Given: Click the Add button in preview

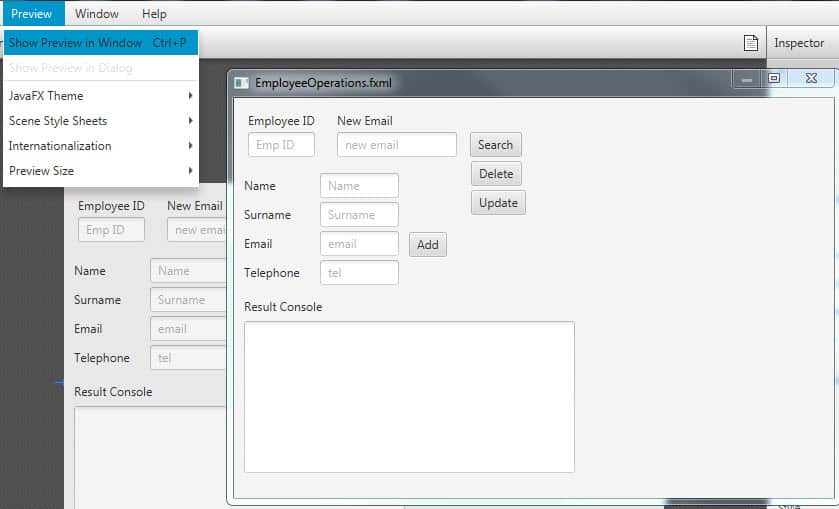Looking at the screenshot, I should (x=428, y=244).
